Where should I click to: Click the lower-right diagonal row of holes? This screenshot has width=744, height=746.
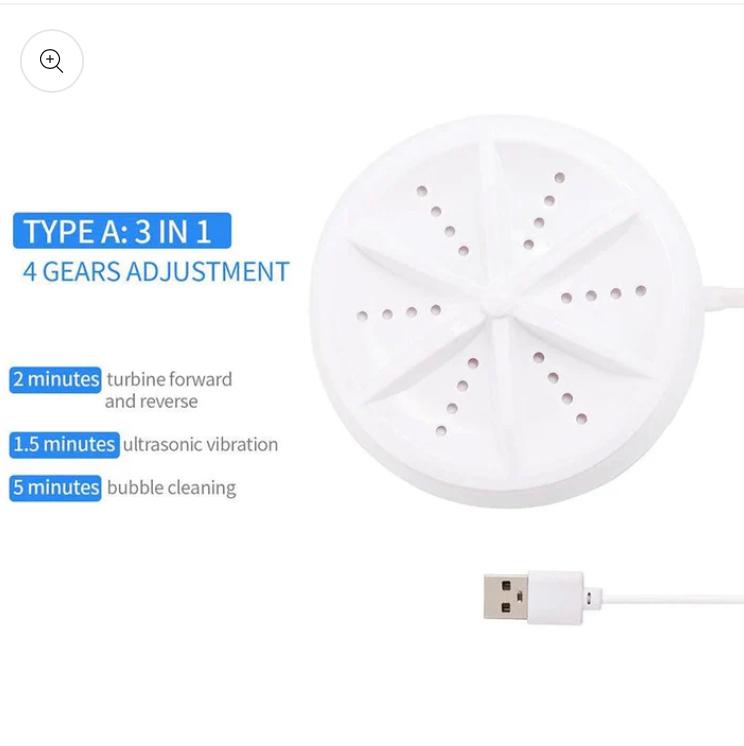coord(560,388)
